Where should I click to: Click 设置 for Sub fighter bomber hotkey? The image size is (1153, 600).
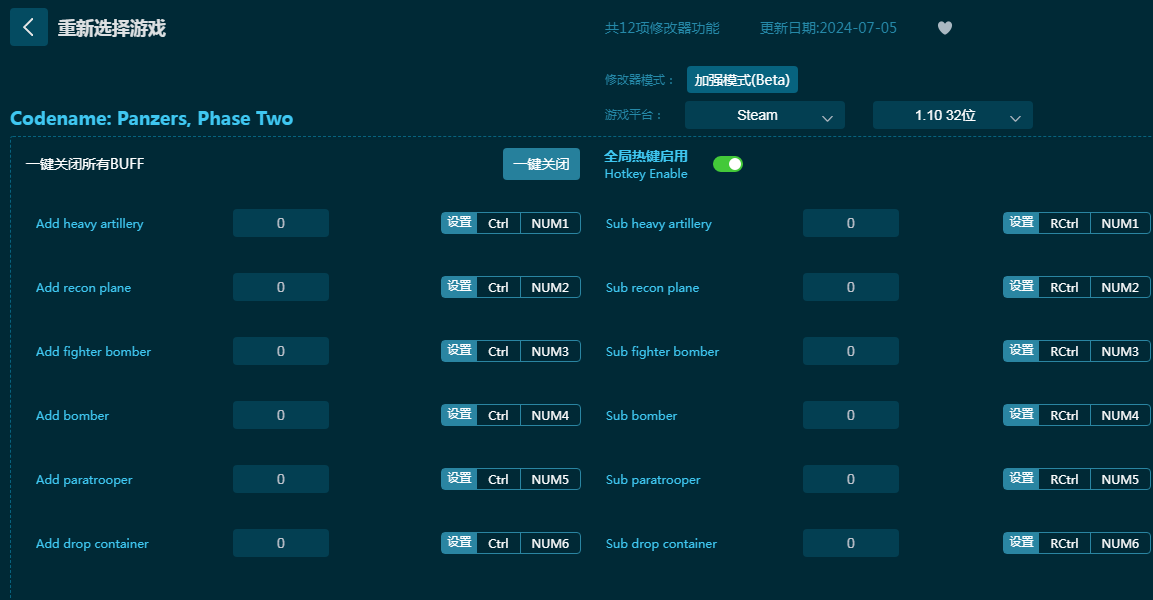pos(1021,351)
